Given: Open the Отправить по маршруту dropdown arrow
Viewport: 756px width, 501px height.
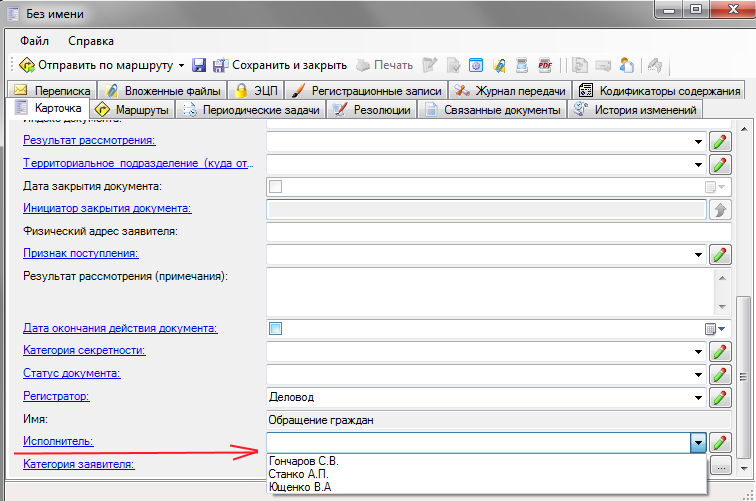Looking at the screenshot, I should pos(181,65).
